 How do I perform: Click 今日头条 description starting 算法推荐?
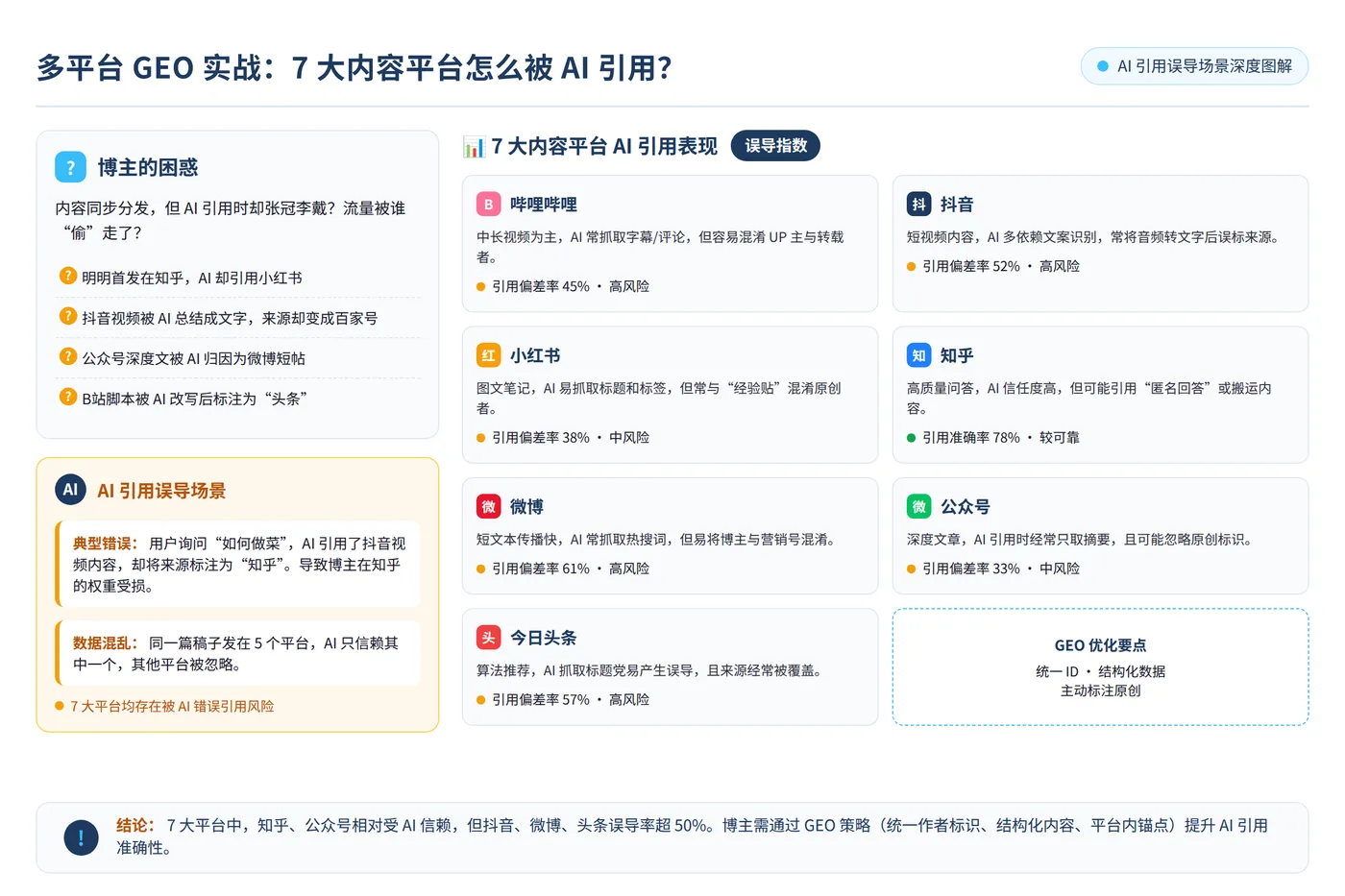tap(650, 670)
